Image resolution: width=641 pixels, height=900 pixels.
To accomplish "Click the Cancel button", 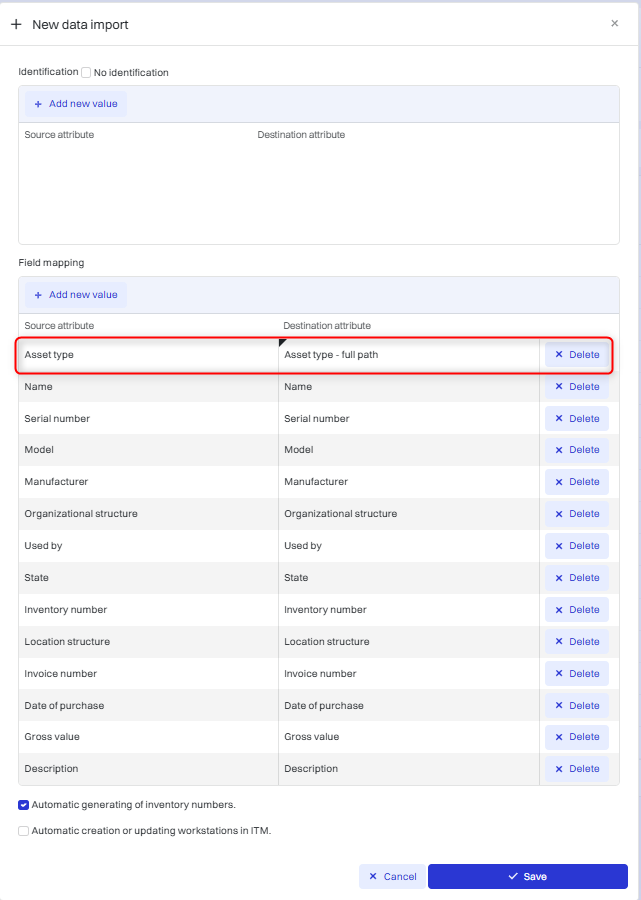I will tap(392, 877).
